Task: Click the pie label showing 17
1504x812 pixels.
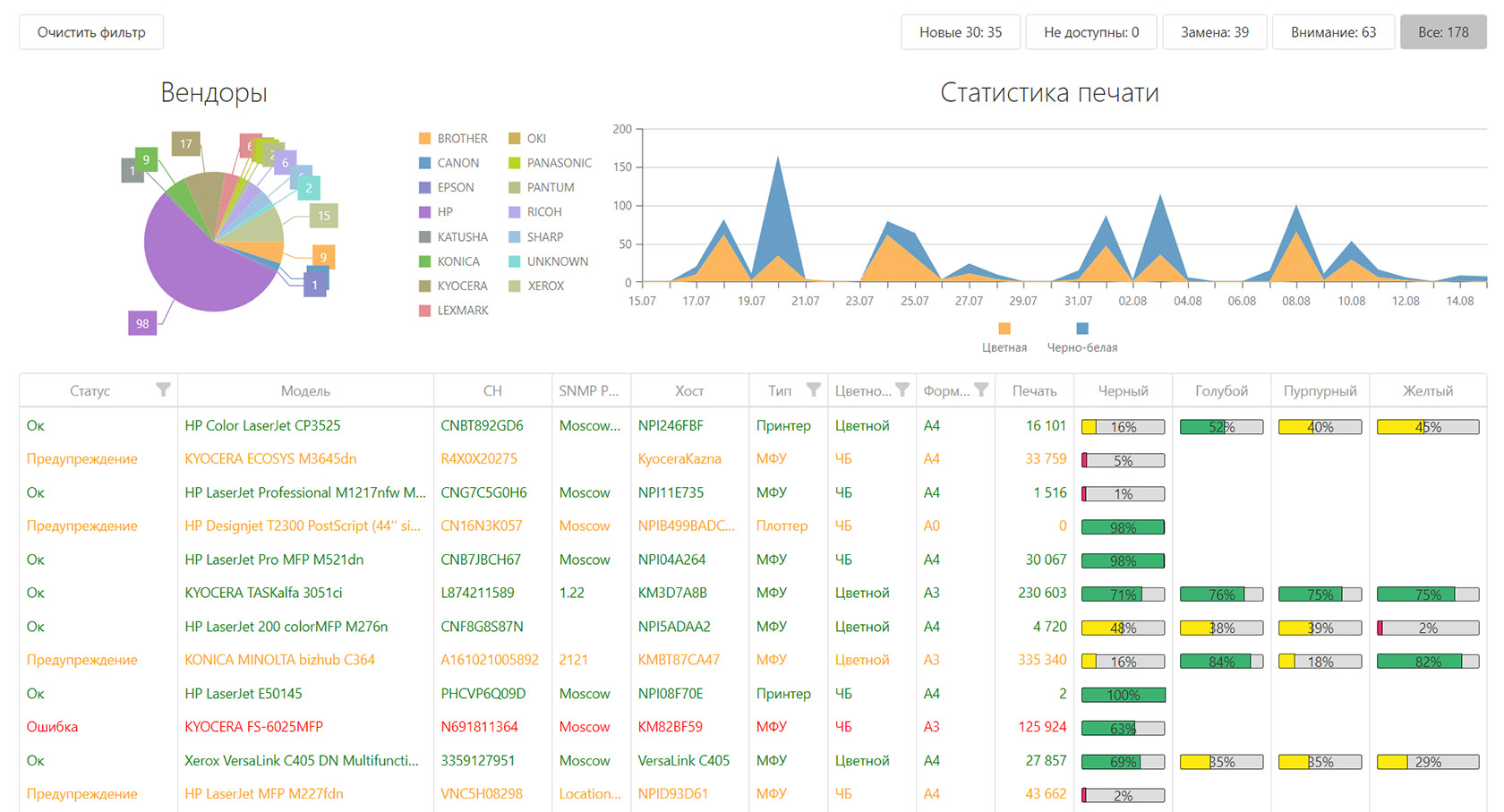Action: point(185,143)
